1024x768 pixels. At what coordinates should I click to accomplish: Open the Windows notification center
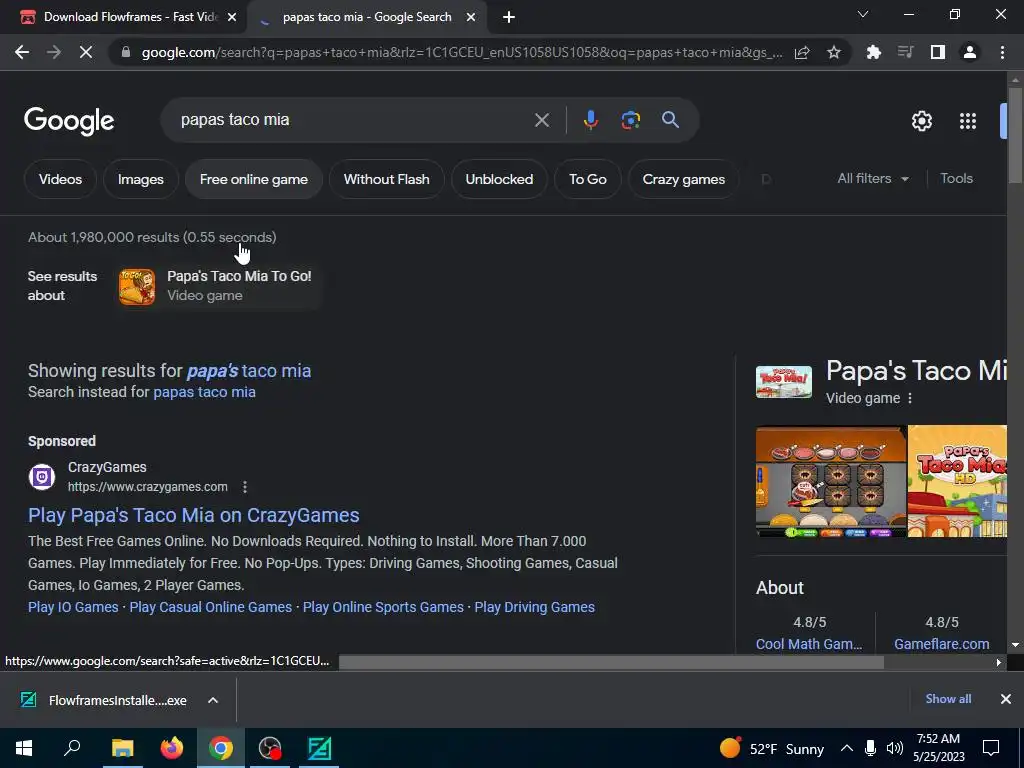(x=991, y=748)
